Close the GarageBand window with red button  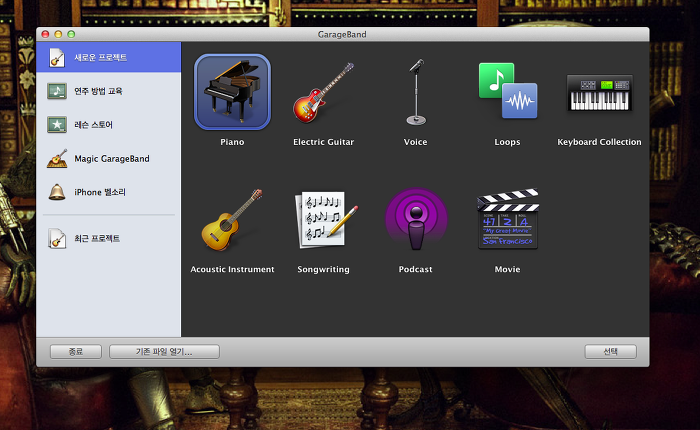tap(45, 34)
